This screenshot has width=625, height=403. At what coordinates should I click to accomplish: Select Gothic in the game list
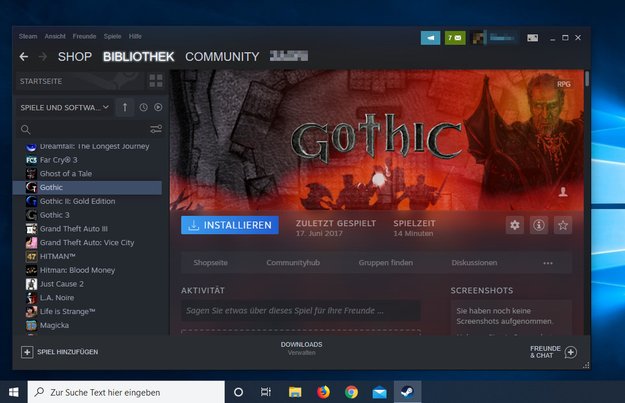88,188
